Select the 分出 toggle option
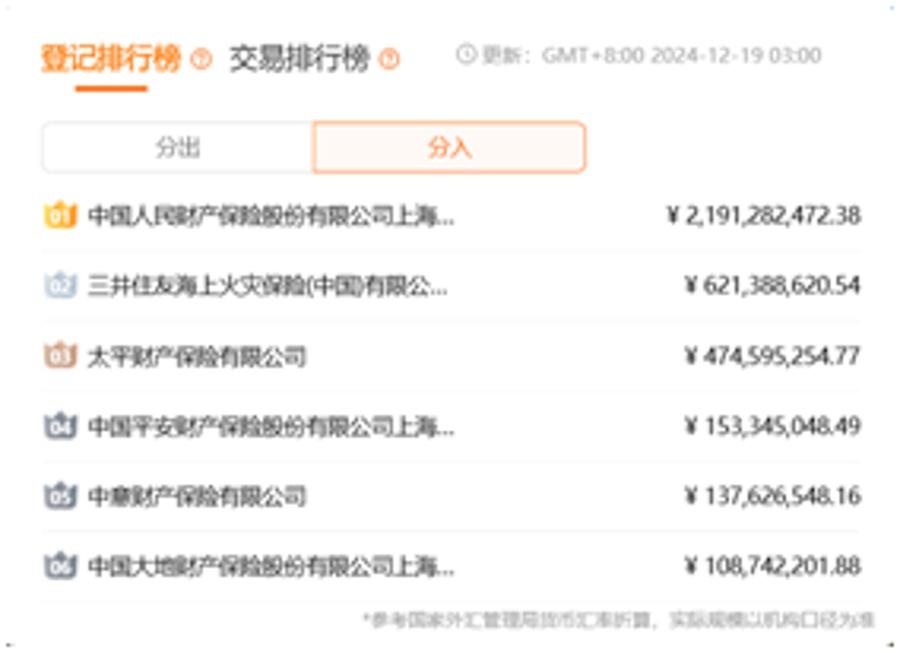The image size is (900, 653). click(178, 147)
